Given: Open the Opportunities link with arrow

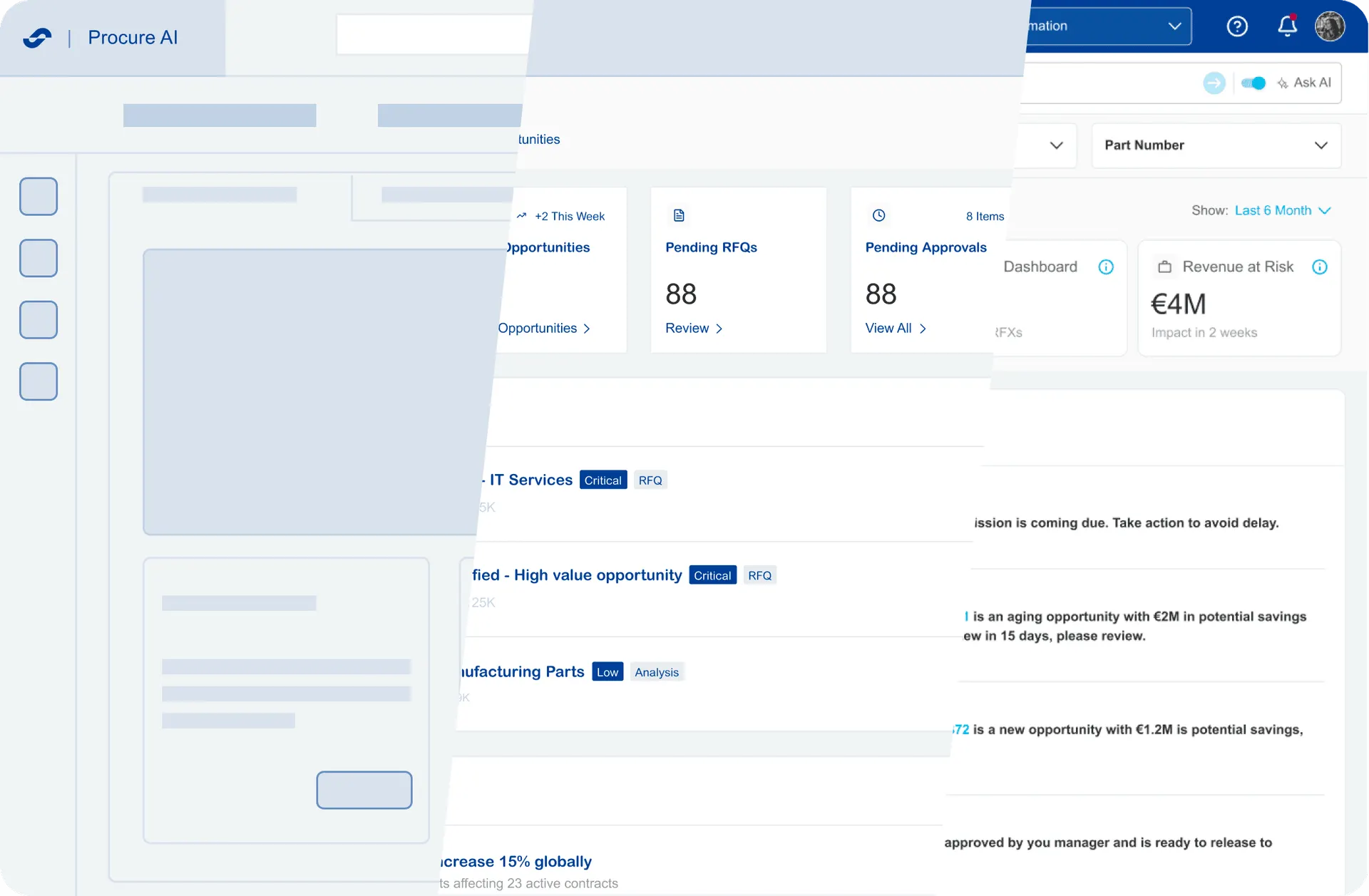Looking at the screenshot, I should coord(544,328).
